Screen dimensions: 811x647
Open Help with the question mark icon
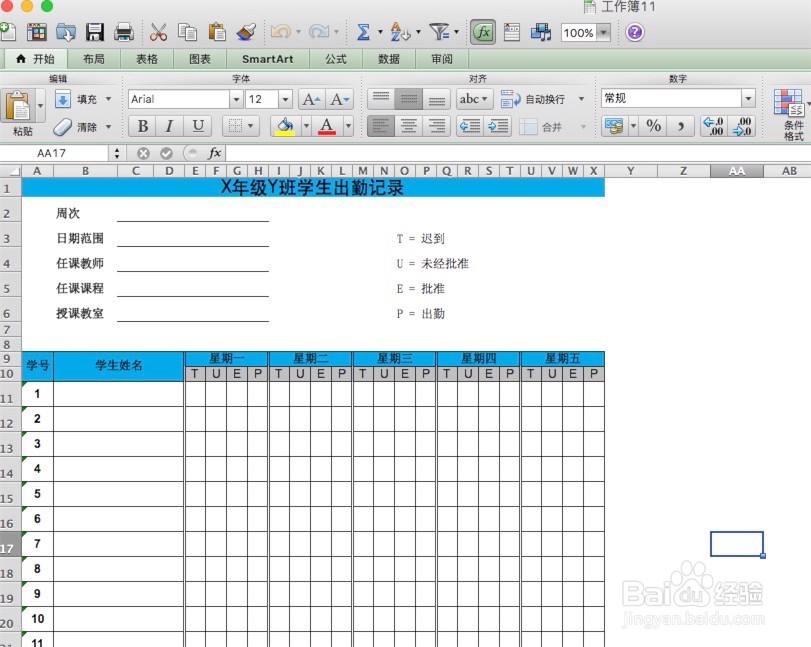click(x=635, y=33)
